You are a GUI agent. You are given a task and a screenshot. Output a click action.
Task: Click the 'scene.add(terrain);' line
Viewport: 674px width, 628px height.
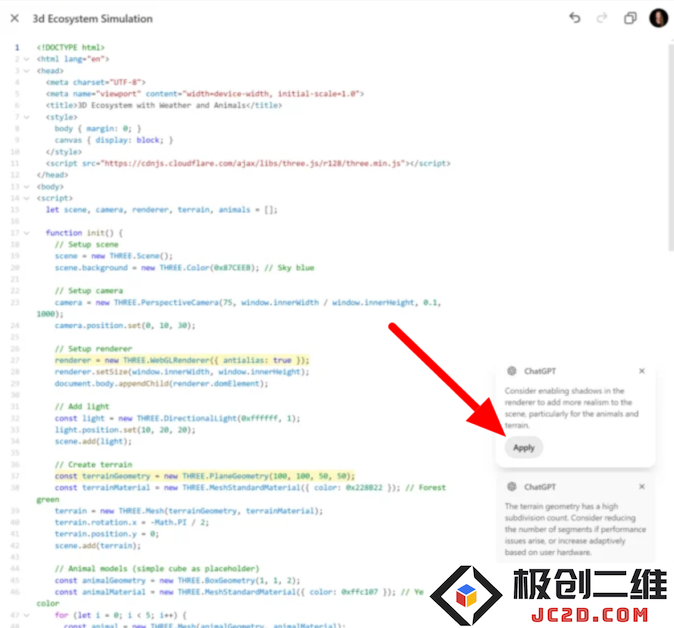coord(98,545)
